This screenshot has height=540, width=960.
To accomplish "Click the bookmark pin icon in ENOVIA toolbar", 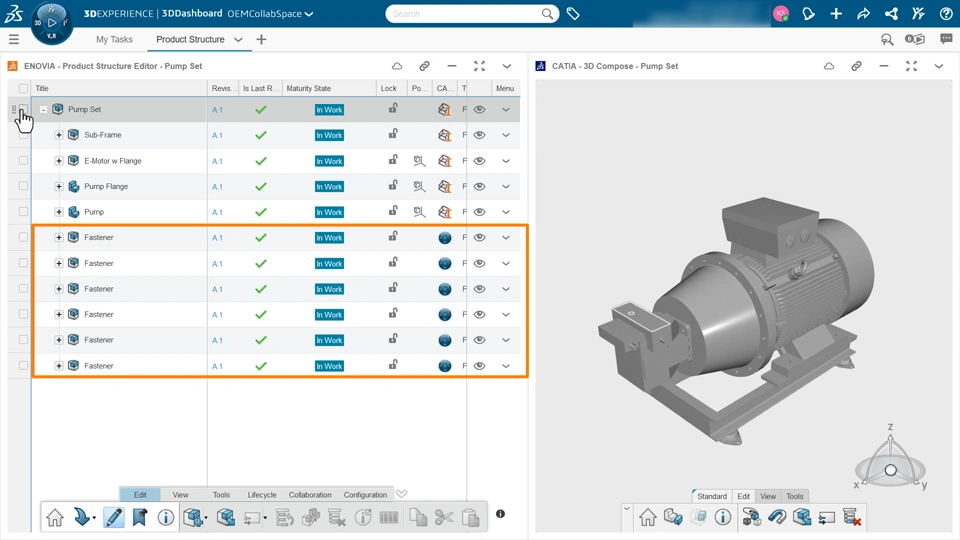I will point(140,517).
